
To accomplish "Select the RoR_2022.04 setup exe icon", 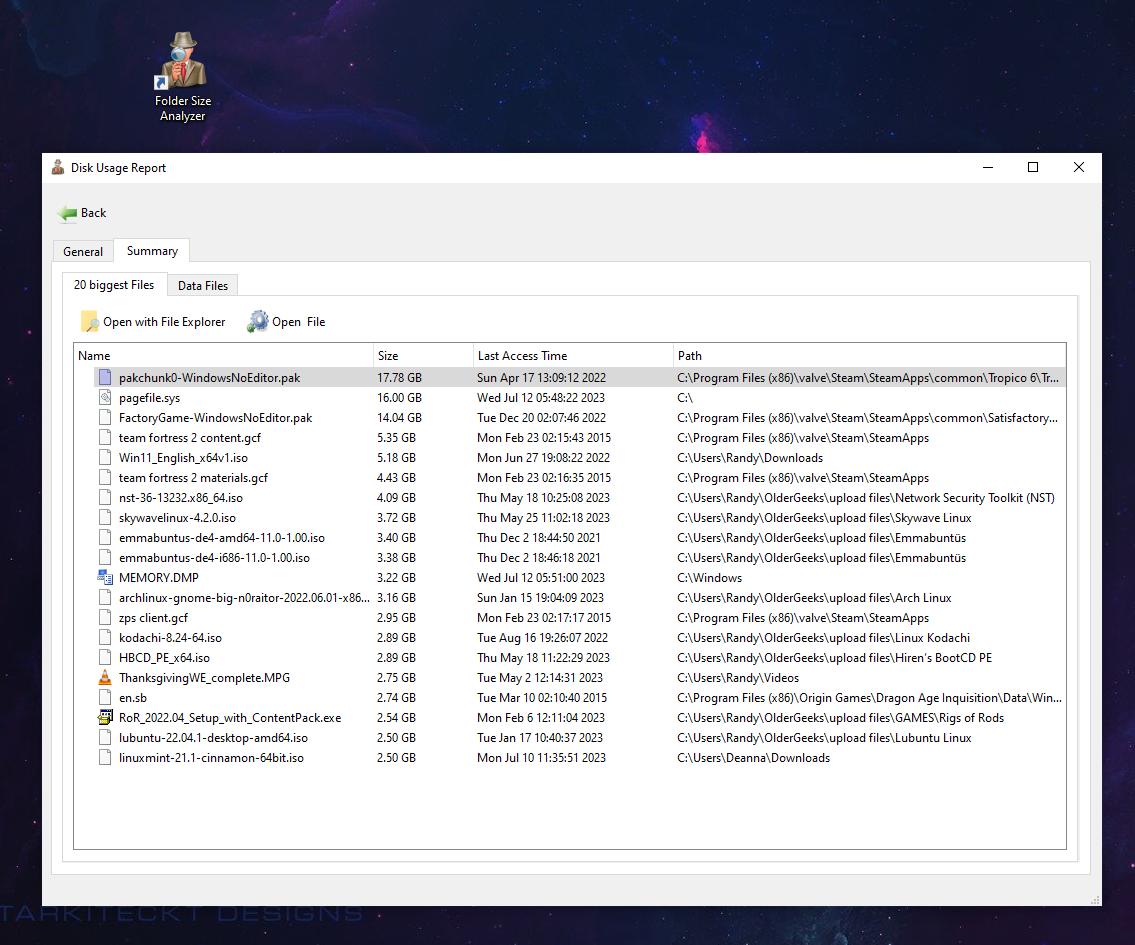I will point(105,718).
